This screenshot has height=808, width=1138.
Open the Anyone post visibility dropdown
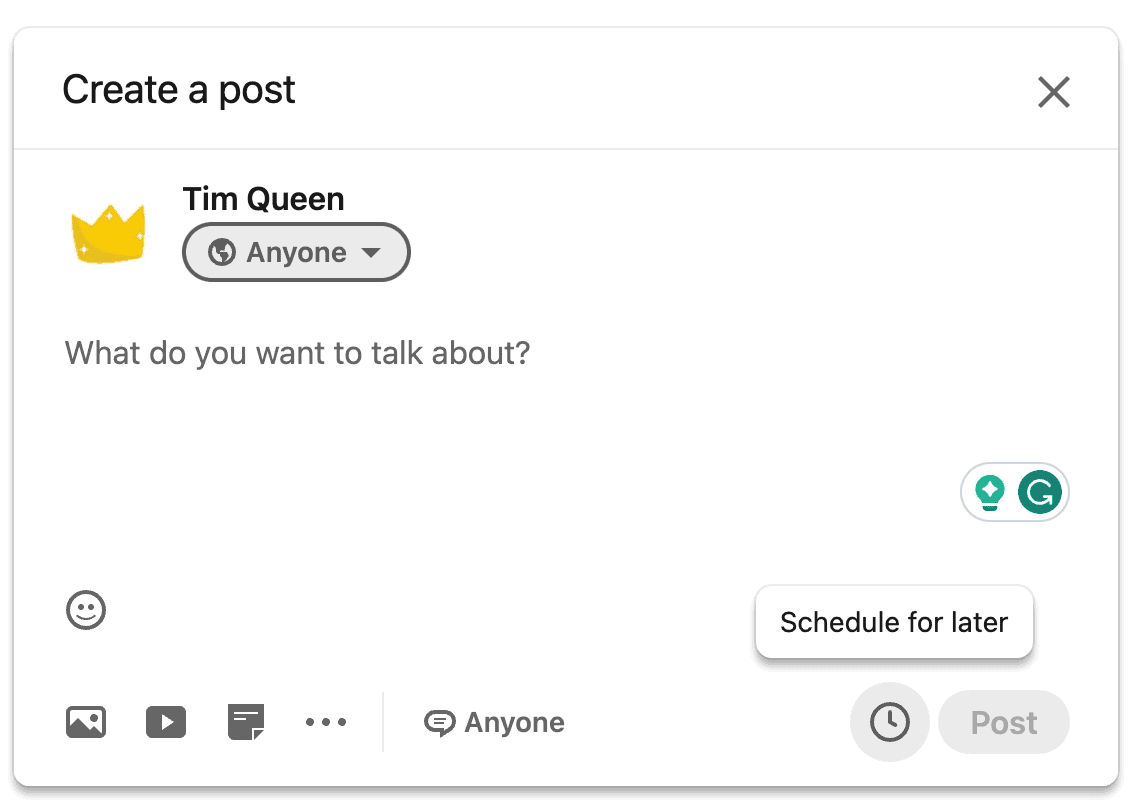[x=296, y=252]
